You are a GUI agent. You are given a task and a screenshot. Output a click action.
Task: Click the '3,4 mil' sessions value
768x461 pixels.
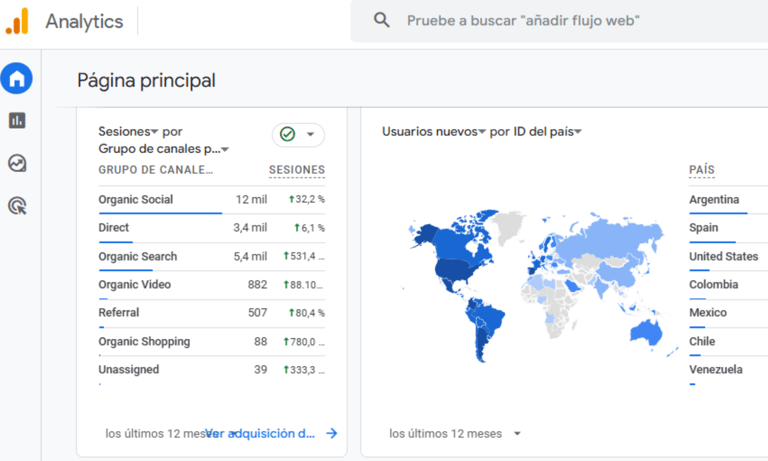click(x=250, y=228)
